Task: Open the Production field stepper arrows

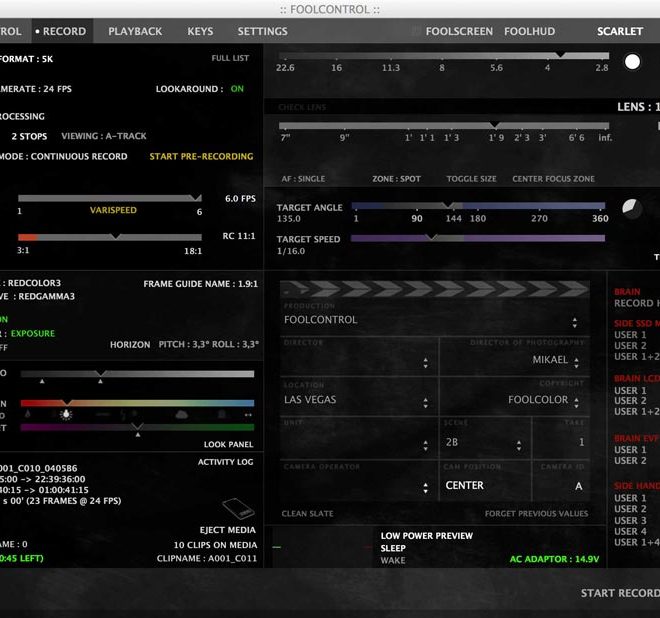Action: click(575, 323)
